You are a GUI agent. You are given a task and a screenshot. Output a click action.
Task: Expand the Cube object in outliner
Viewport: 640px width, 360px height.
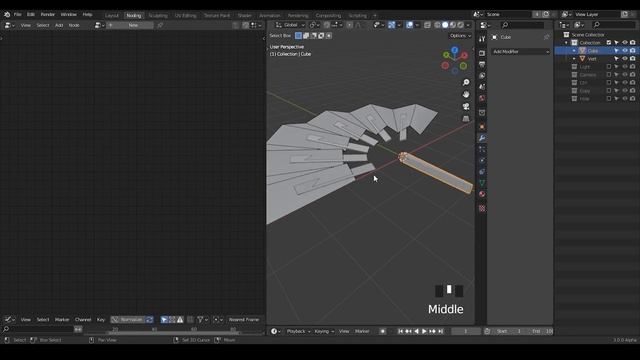click(574, 51)
